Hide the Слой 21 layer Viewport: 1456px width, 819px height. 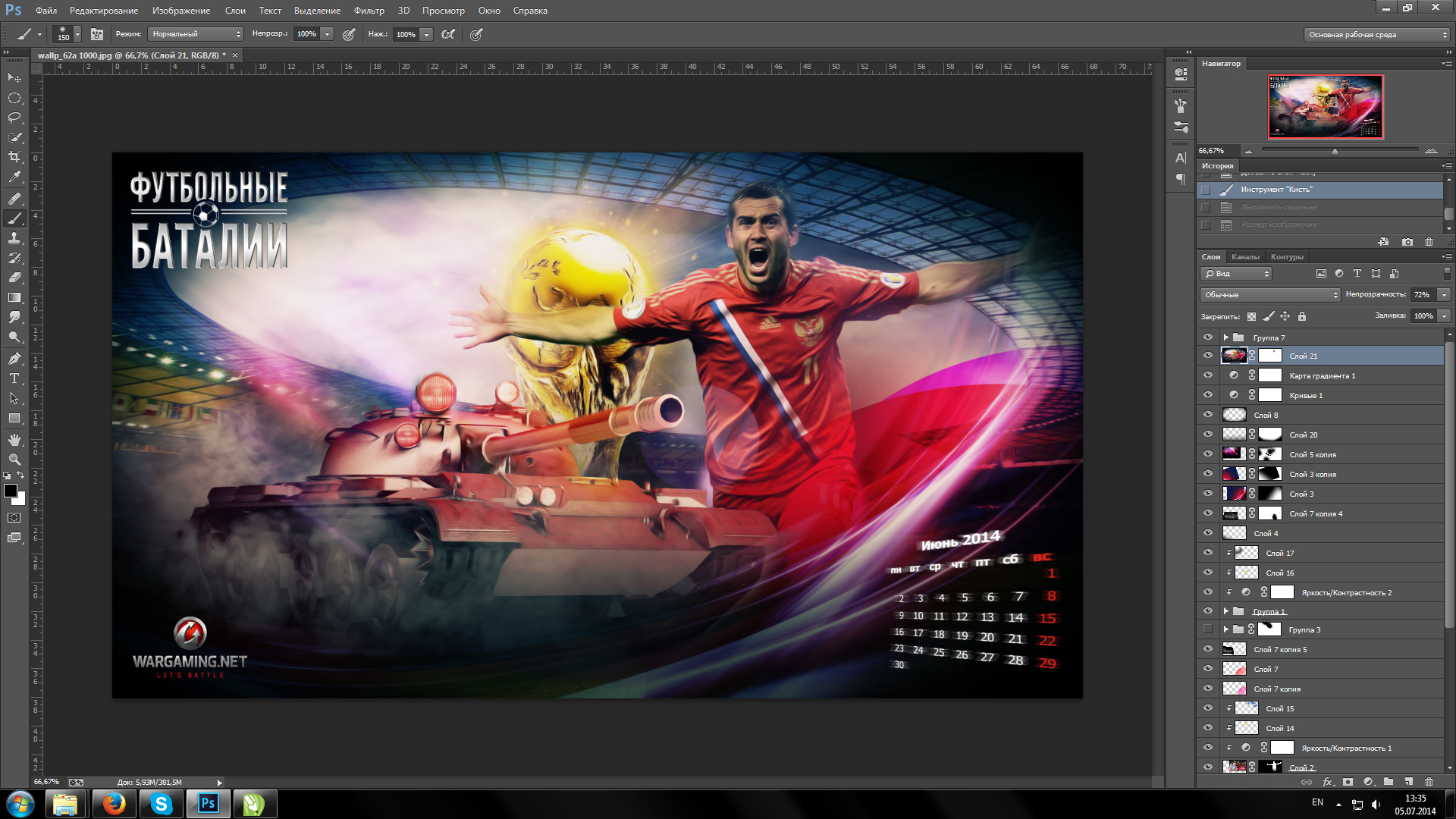(1208, 356)
